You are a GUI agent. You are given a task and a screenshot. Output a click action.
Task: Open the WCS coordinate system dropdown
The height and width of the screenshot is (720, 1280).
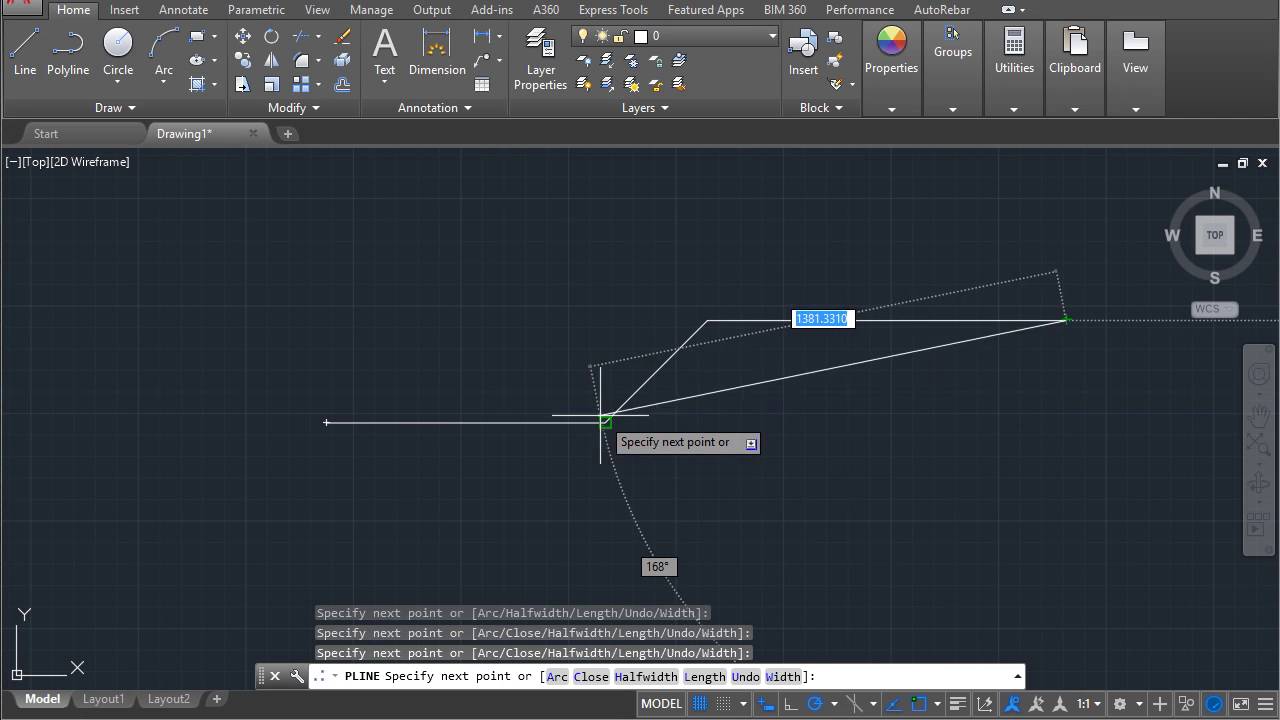coord(1214,309)
